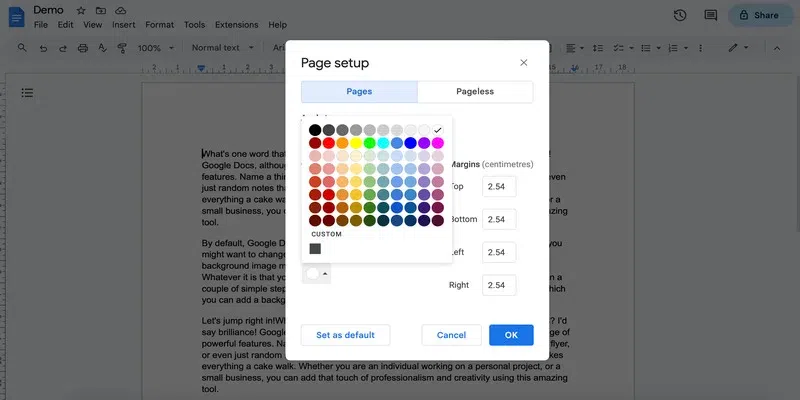Check the cloud save status icon
This screenshot has height=400, width=800.
120,11
